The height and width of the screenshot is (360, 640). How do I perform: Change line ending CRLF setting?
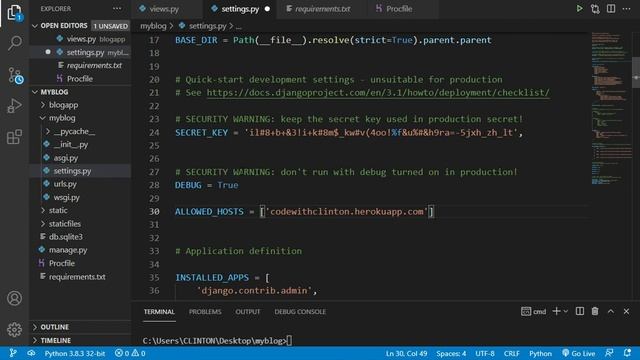coord(511,353)
